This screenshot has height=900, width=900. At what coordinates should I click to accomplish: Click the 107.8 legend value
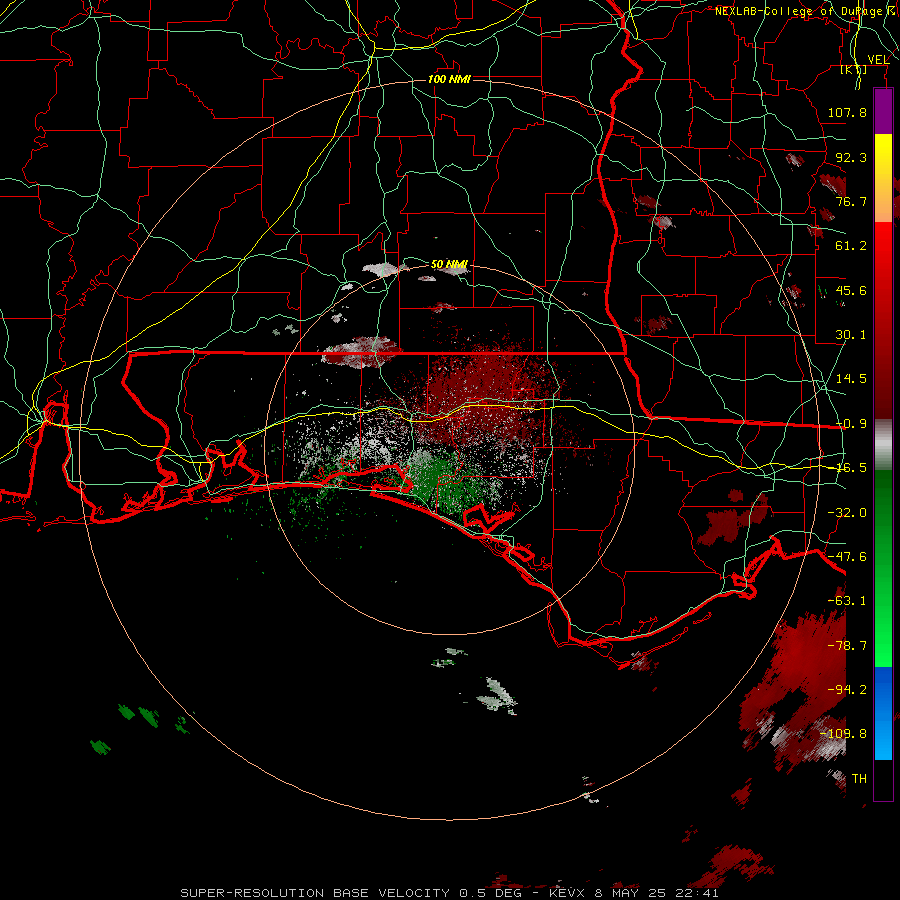pos(847,112)
